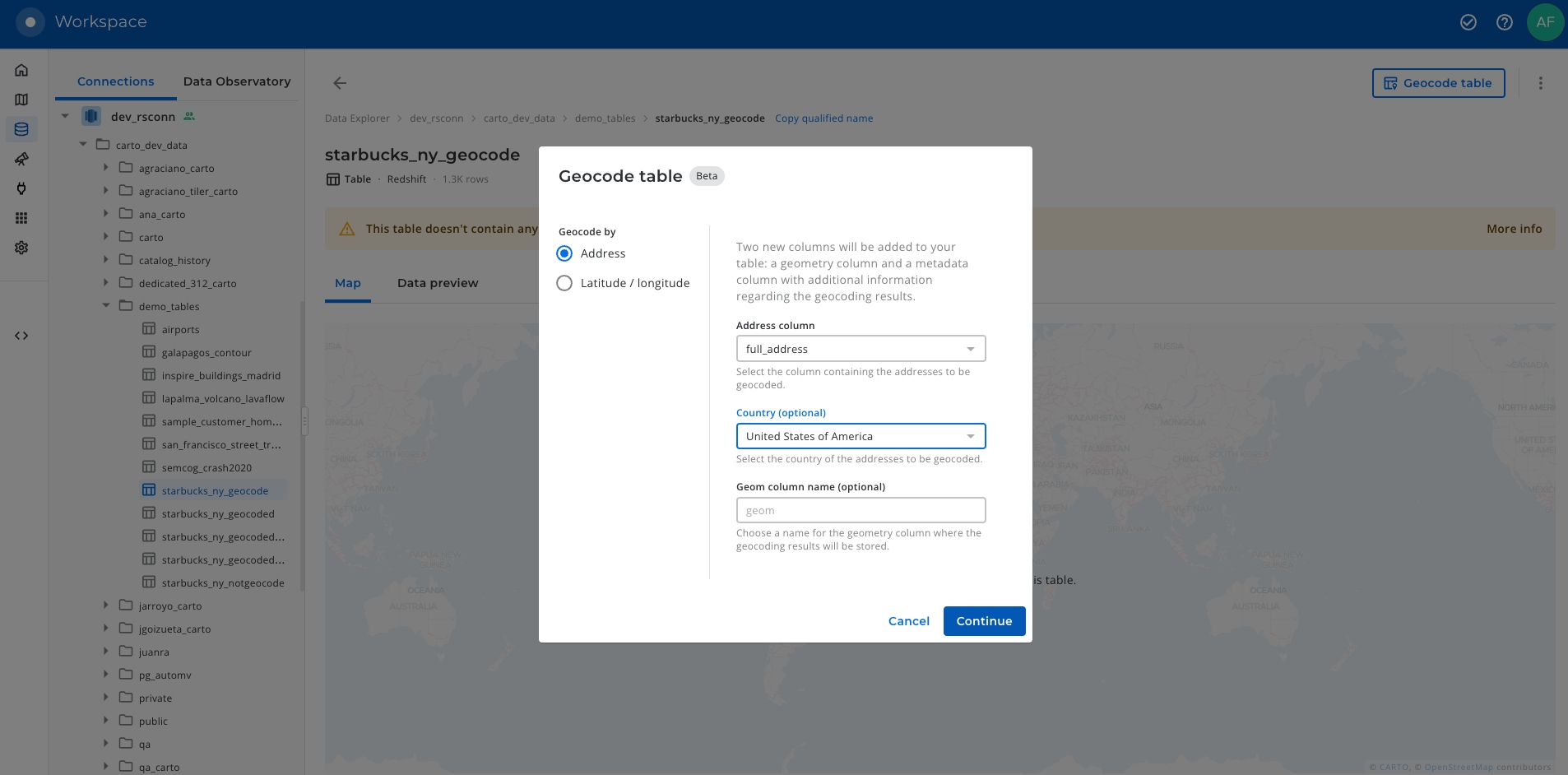This screenshot has height=775, width=1568.
Task: Click the Continue button
Action: (984, 621)
